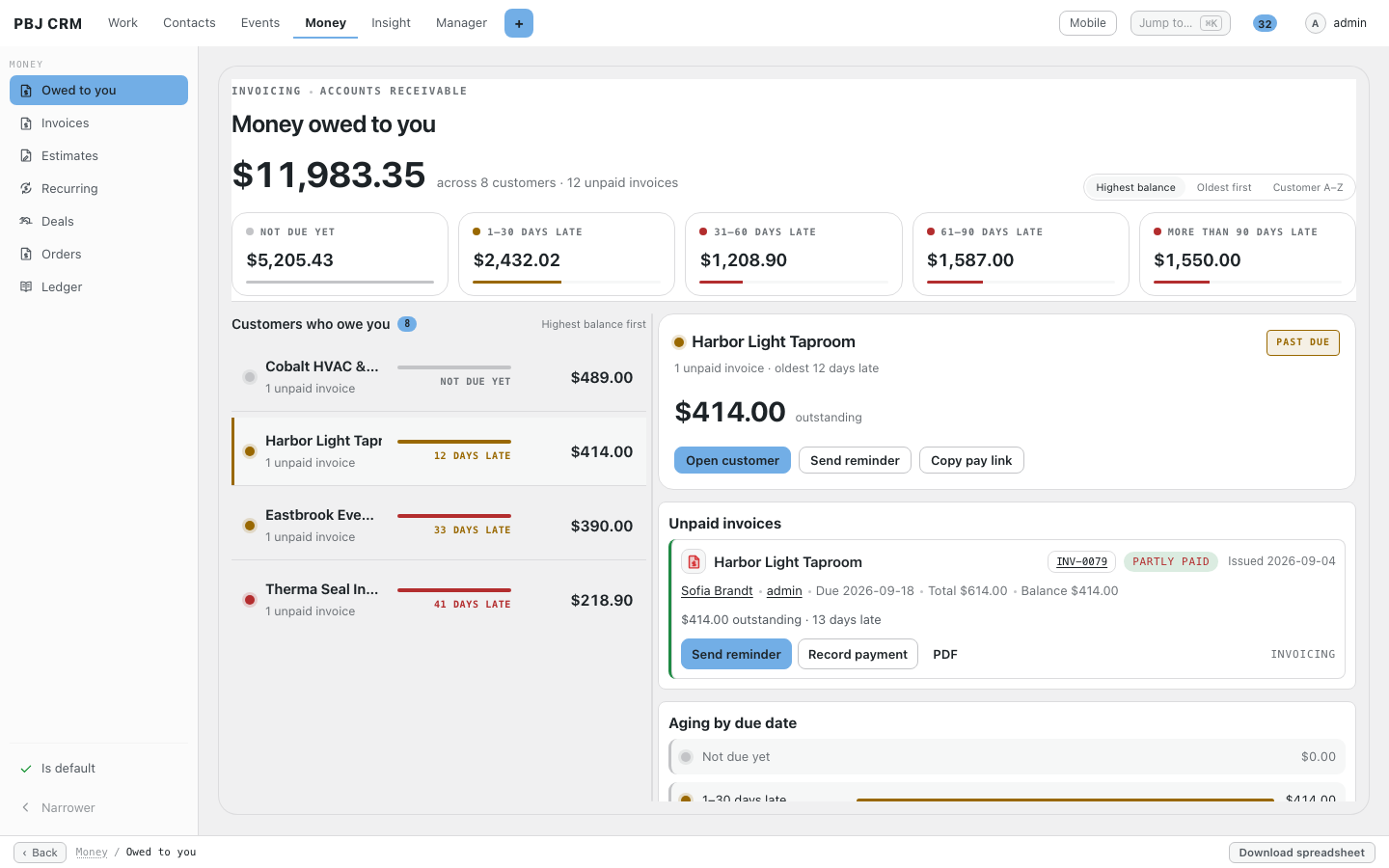This screenshot has height=868, width=1389.
Task: Open the Insight menu
Action: coord(391,23)
